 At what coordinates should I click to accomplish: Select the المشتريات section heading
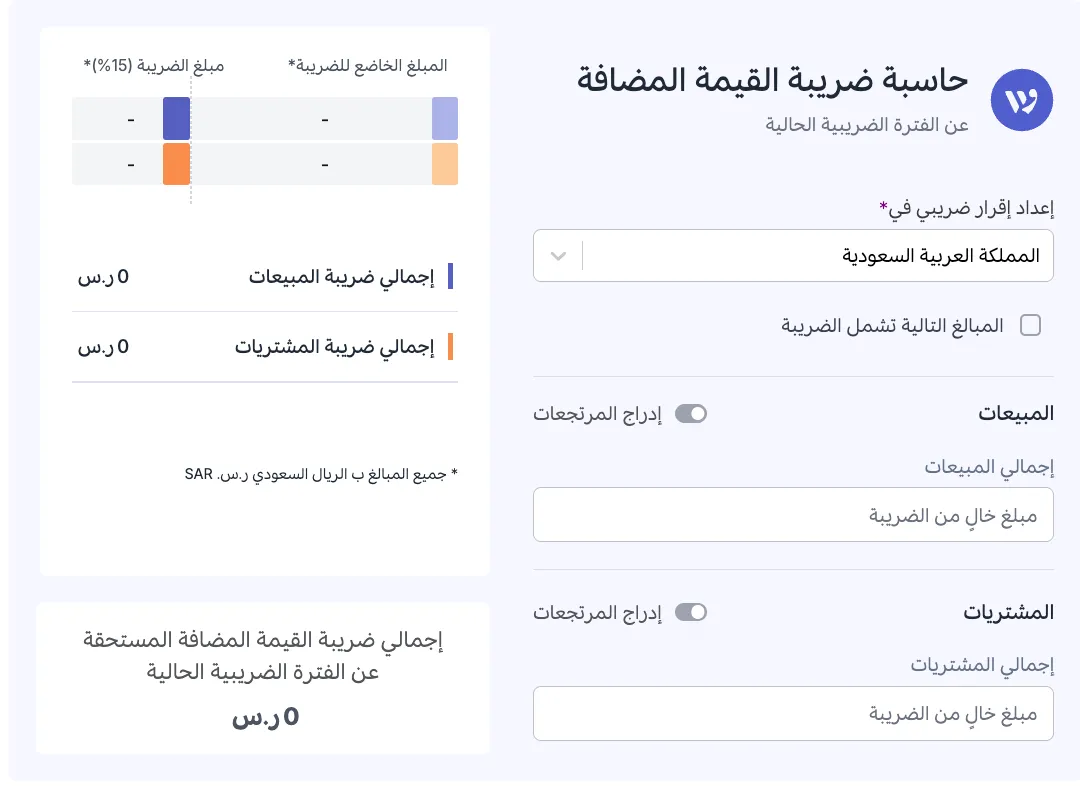click(1009, 612)
